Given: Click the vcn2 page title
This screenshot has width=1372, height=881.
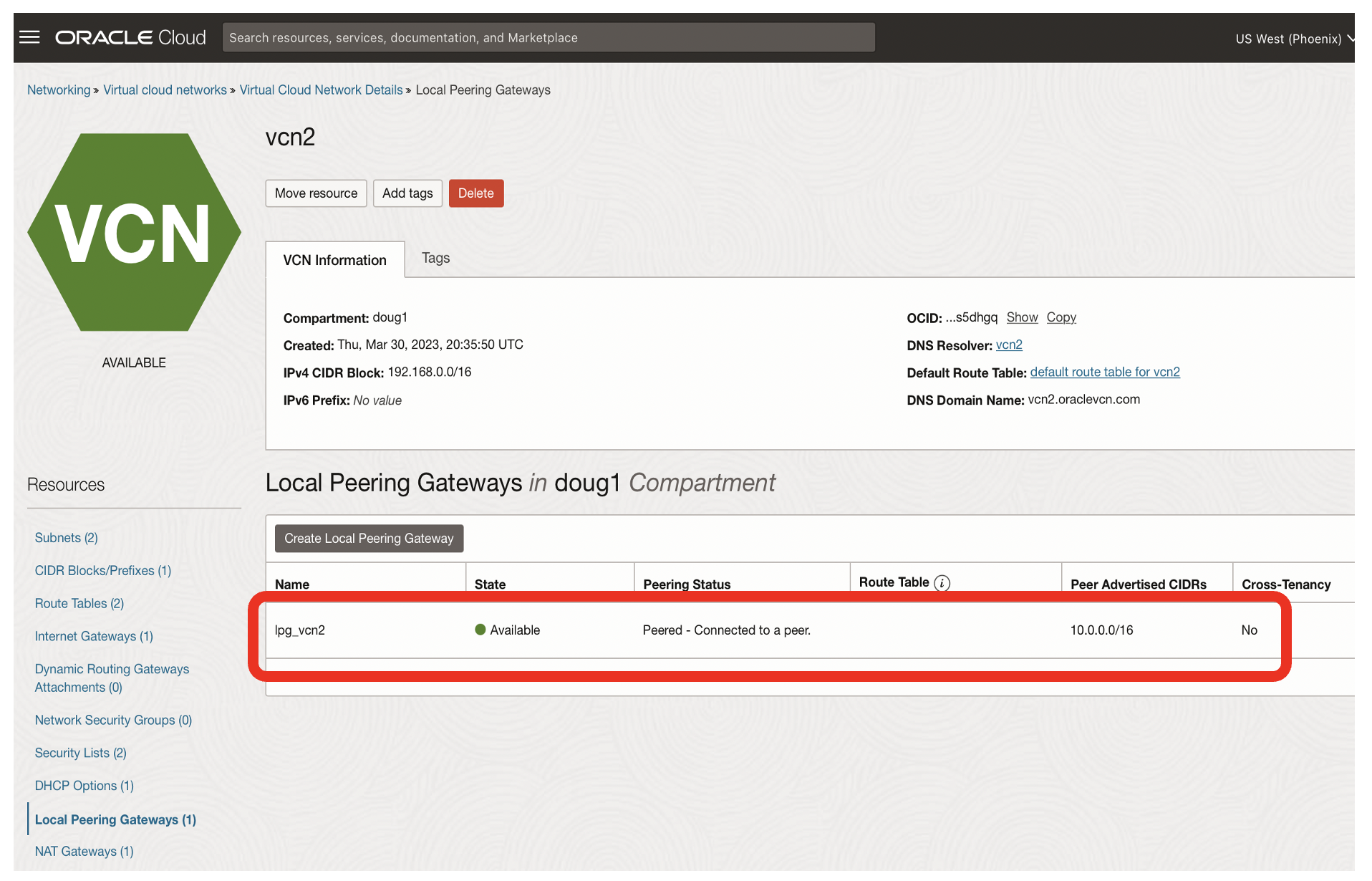Looking at the screenshot, I should click(x=290, y=137).
